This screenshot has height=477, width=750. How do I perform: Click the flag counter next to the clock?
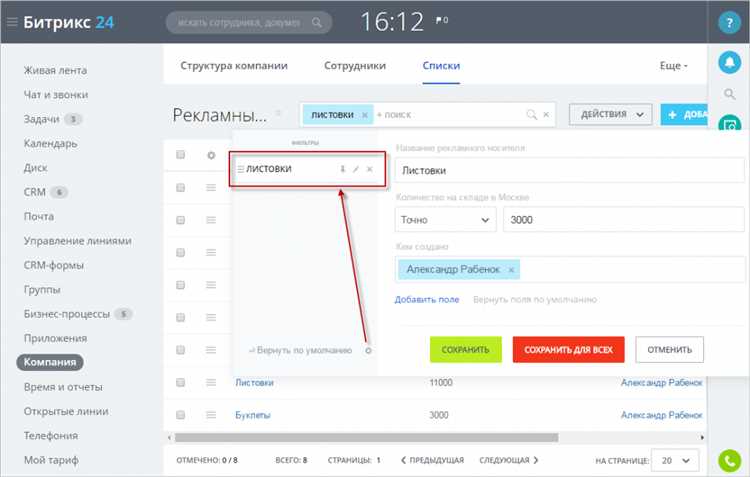[x=441, y=20]
